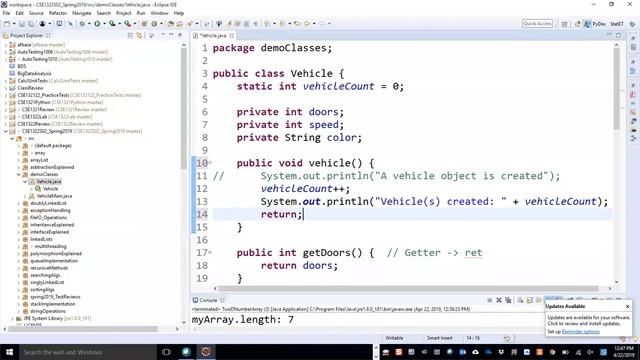Open the Source menu
Viewport: 640px width, 360px height.
(36, 13)
